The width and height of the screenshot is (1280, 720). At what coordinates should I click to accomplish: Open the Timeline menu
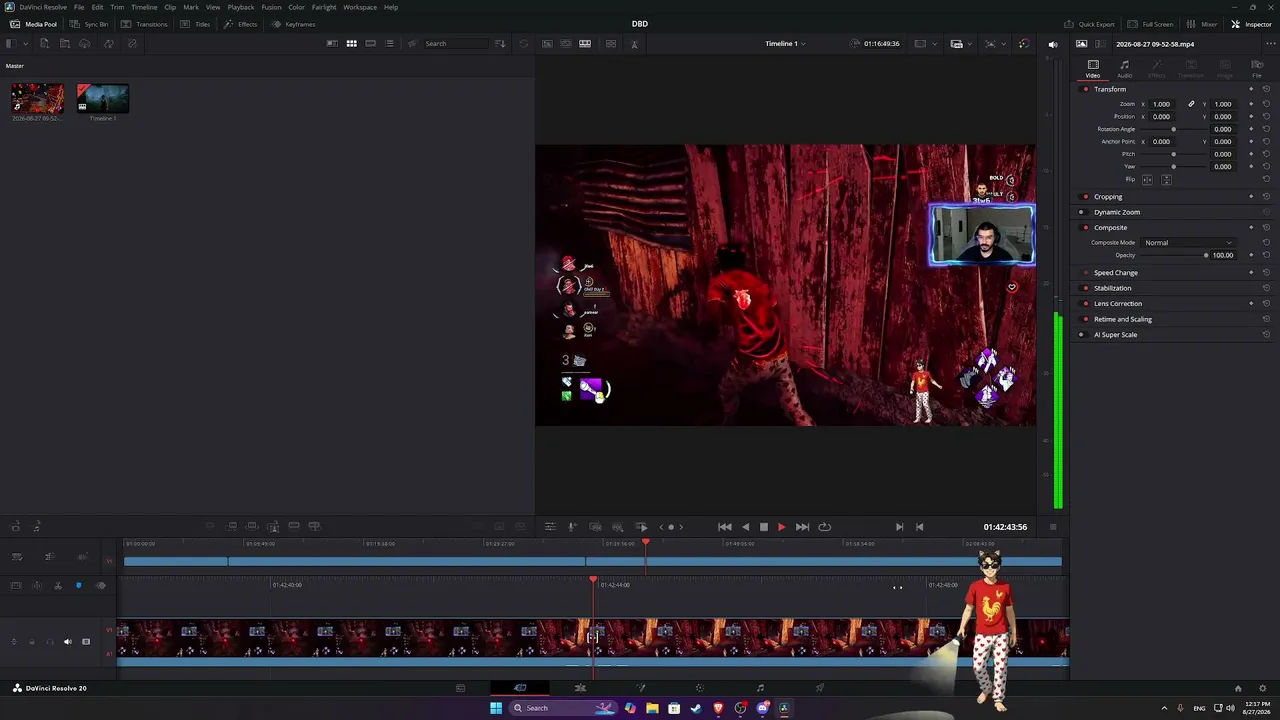tap(144, 7)
